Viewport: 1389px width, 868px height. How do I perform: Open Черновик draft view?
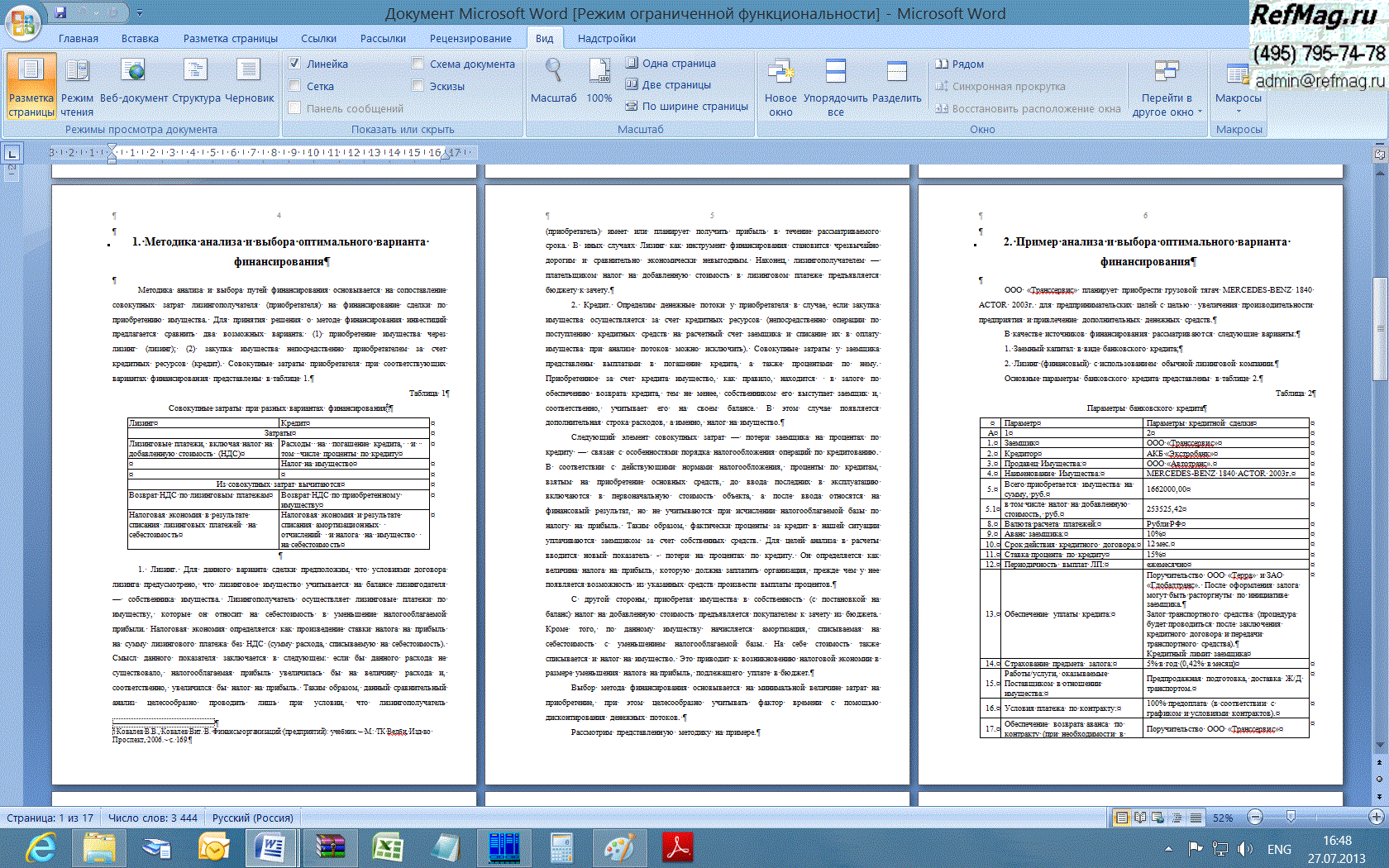pos(249,73)
